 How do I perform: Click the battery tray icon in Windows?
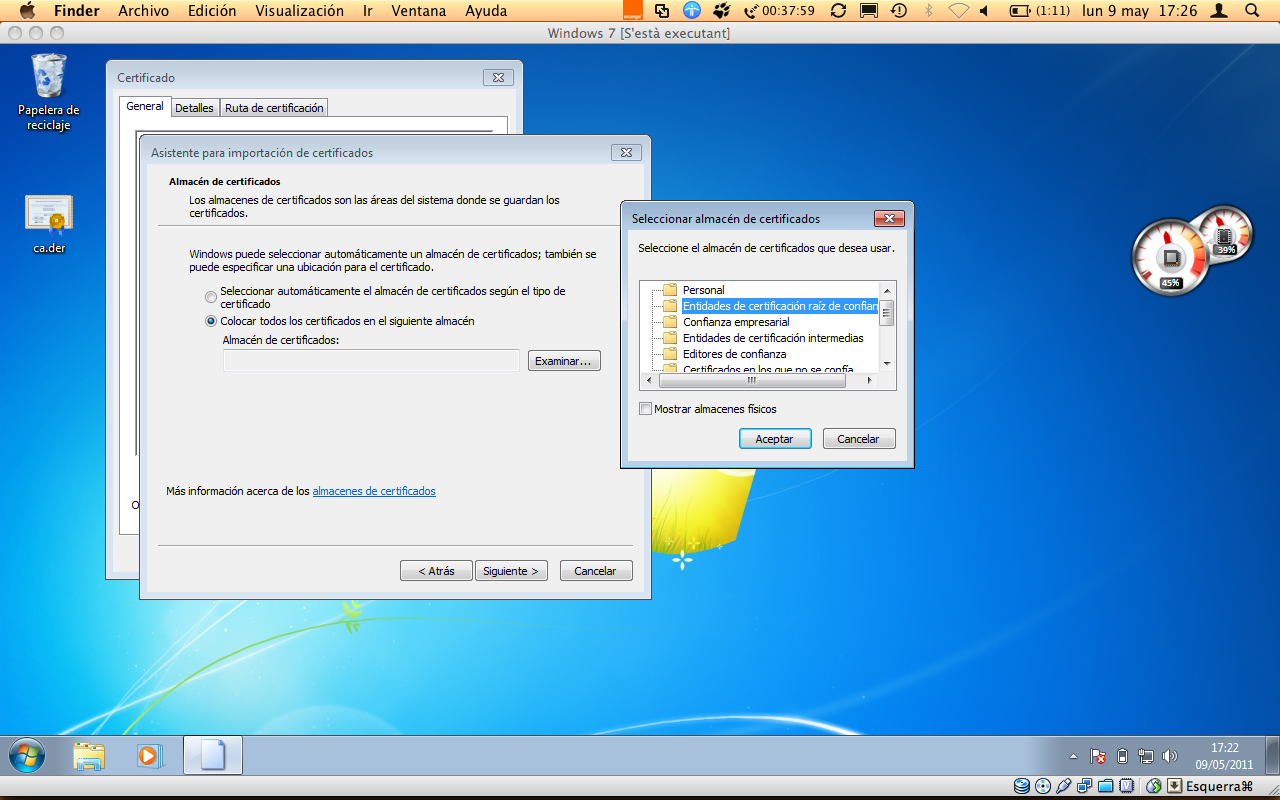click(1122, 757)
